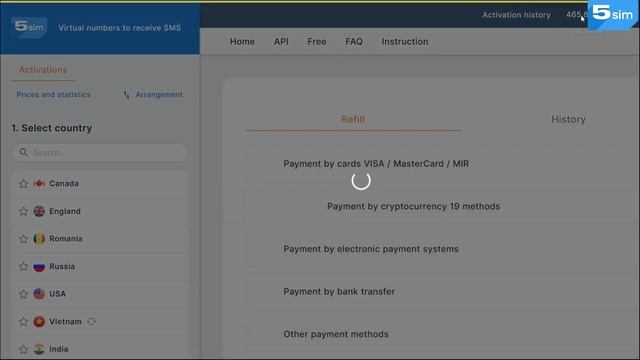Select England in the country list
The width and height of the screenshot is (640, 360).
pos(100,211)
